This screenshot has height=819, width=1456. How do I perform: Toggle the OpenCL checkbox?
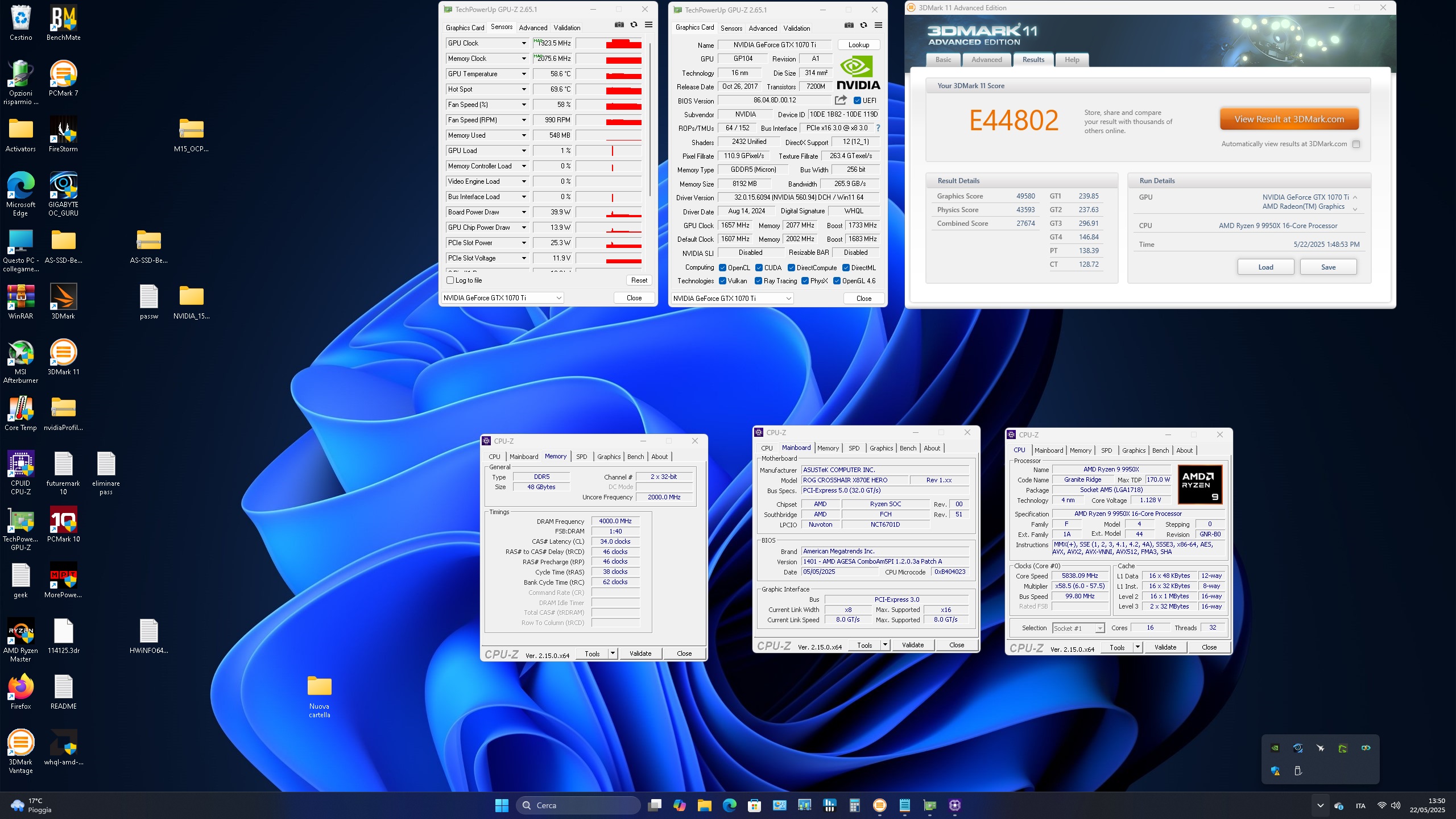click(x=722, y=268)
